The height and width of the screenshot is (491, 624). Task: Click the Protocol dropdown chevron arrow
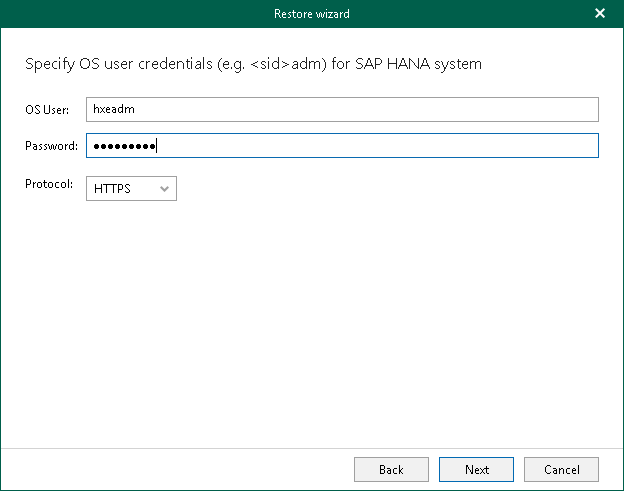tap(164, 188)
